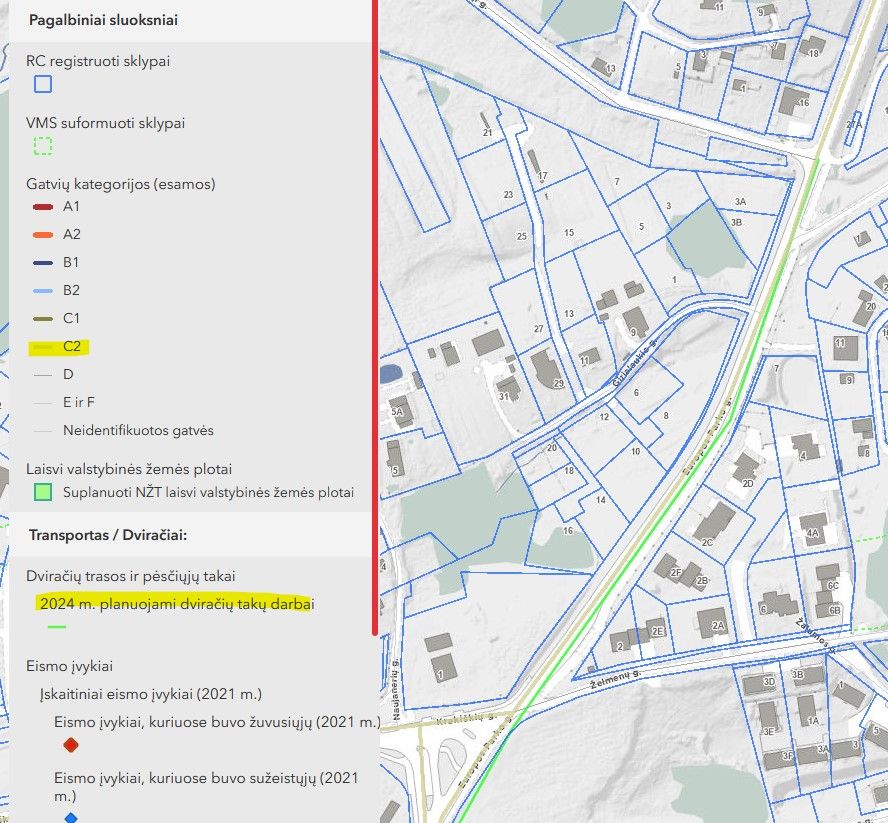
Task: Select the C1 street category label
Action: point(71,318)
